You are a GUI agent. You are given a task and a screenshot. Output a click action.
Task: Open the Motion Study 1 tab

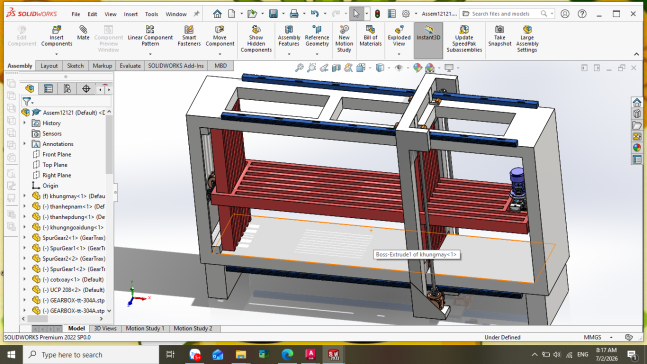coord(145,329)
